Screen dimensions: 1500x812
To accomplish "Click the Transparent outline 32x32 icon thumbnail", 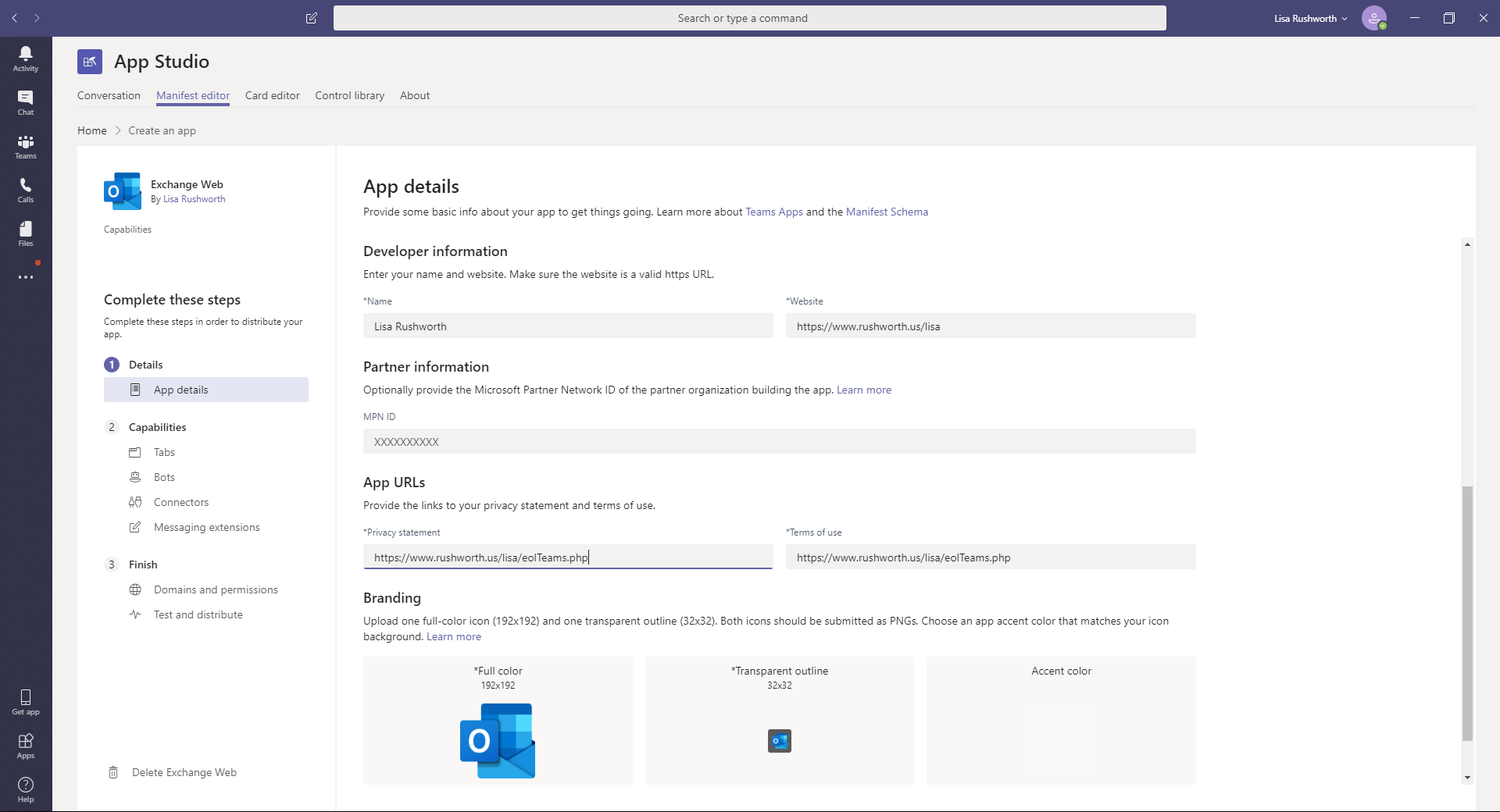I will coord(780,741).
